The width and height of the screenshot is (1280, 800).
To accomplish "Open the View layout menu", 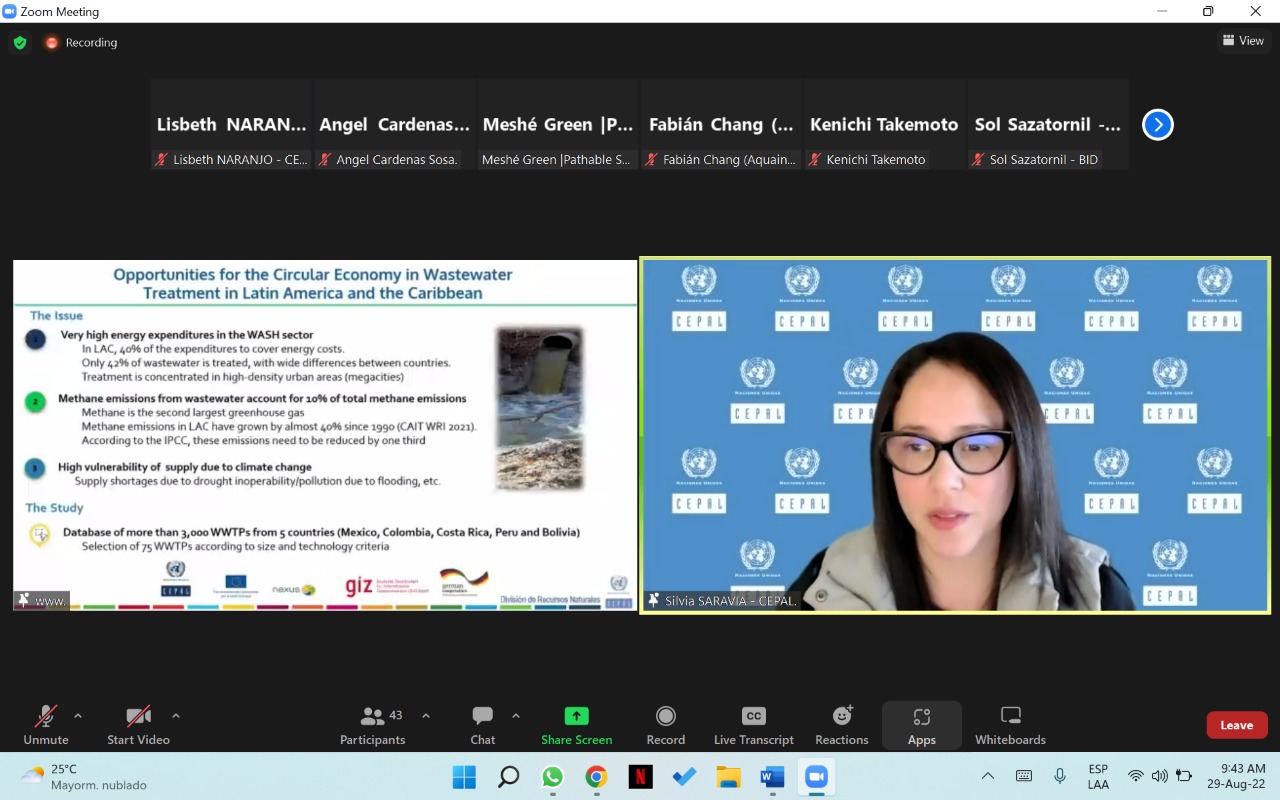I will click(x=1243, y=41).
